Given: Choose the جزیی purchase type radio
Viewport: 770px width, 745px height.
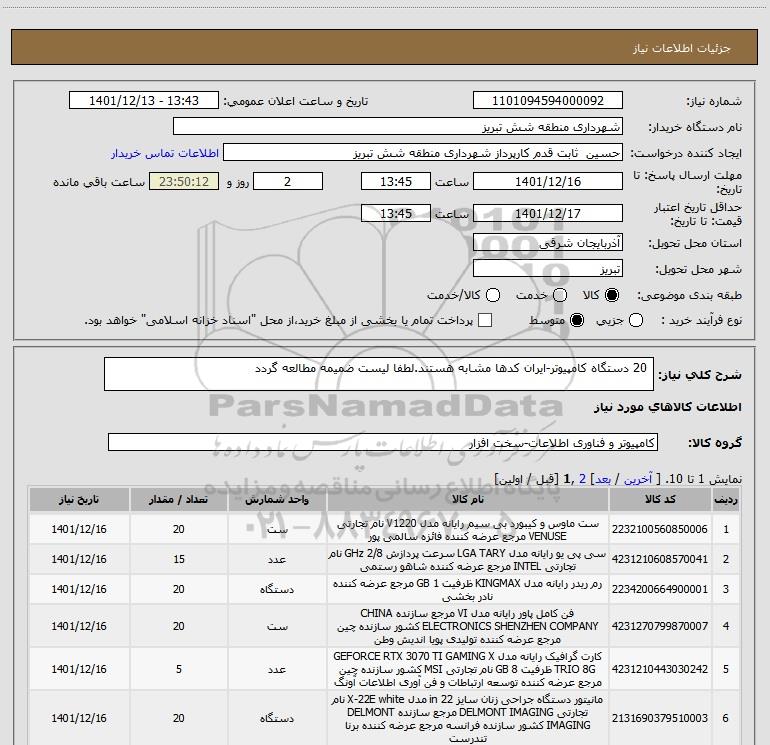Looking at the screenshot, I should (636, 320).
